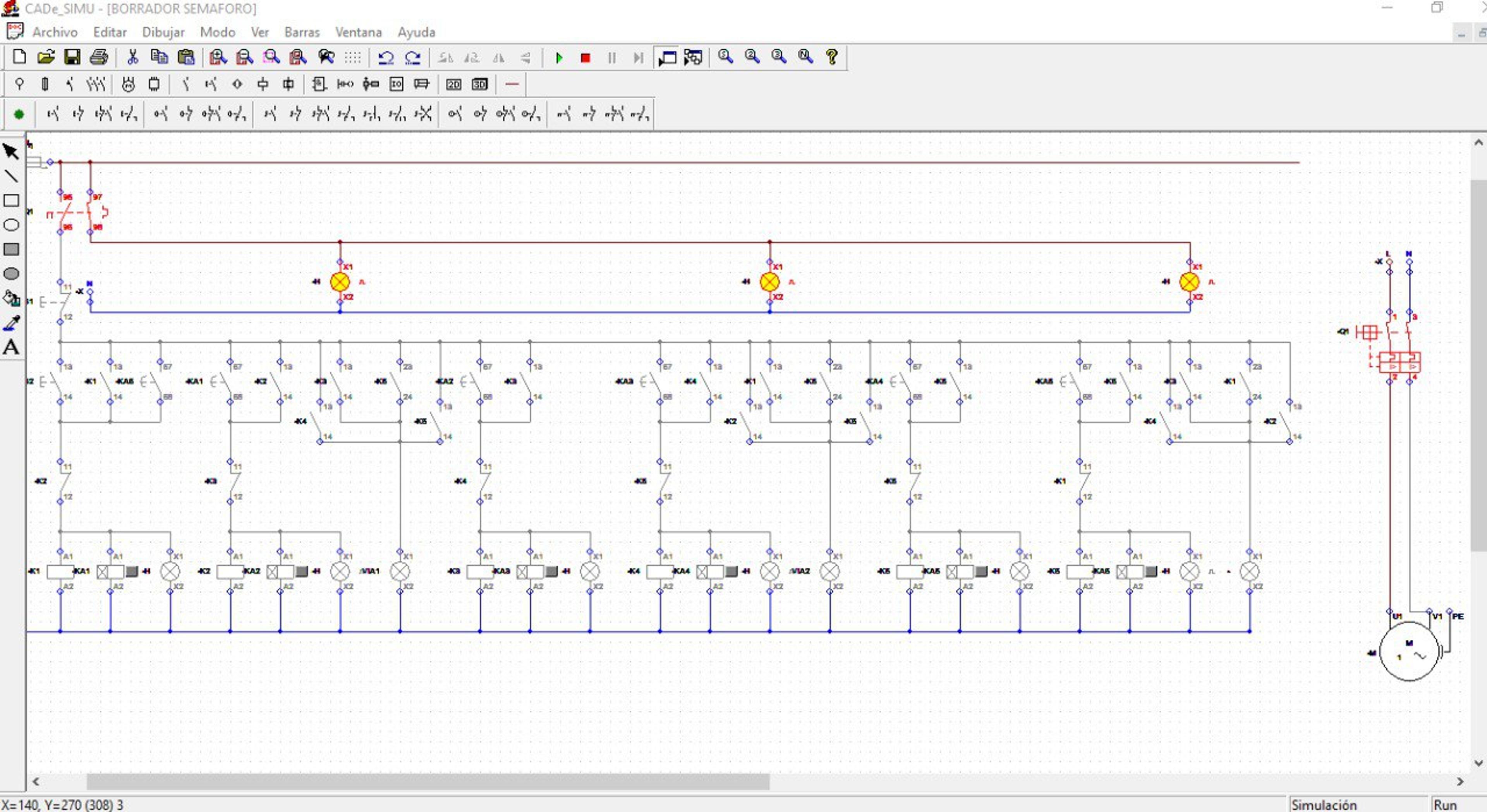This screenshot has height=812, width=1487.
Task: Open the Archivo menu
Action: [55, 32]
